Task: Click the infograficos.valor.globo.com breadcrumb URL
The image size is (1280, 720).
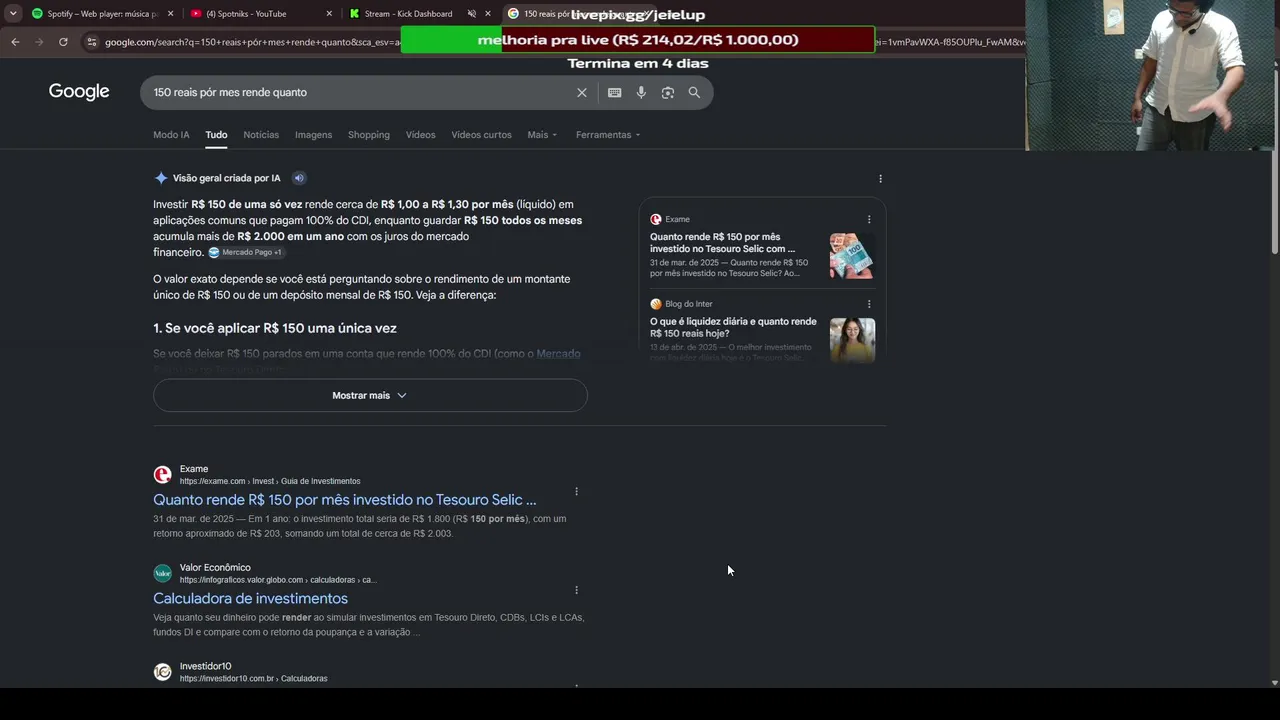Action: point(278,580)
